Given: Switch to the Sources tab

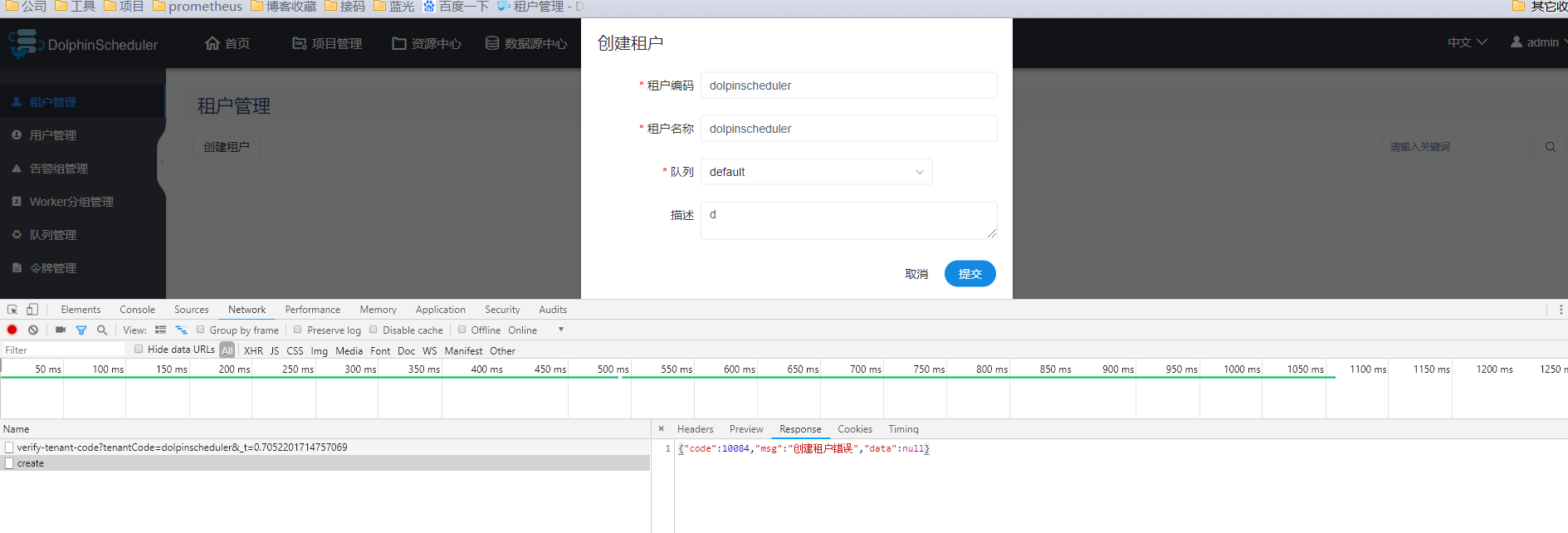Looking at the screenshot, I should coord(191,310).
